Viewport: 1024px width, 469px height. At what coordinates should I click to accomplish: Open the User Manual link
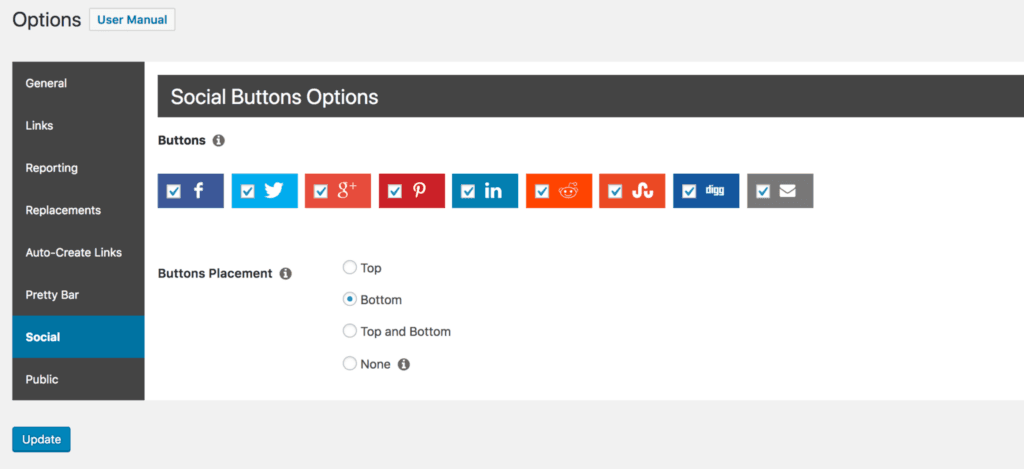[132, 20]
